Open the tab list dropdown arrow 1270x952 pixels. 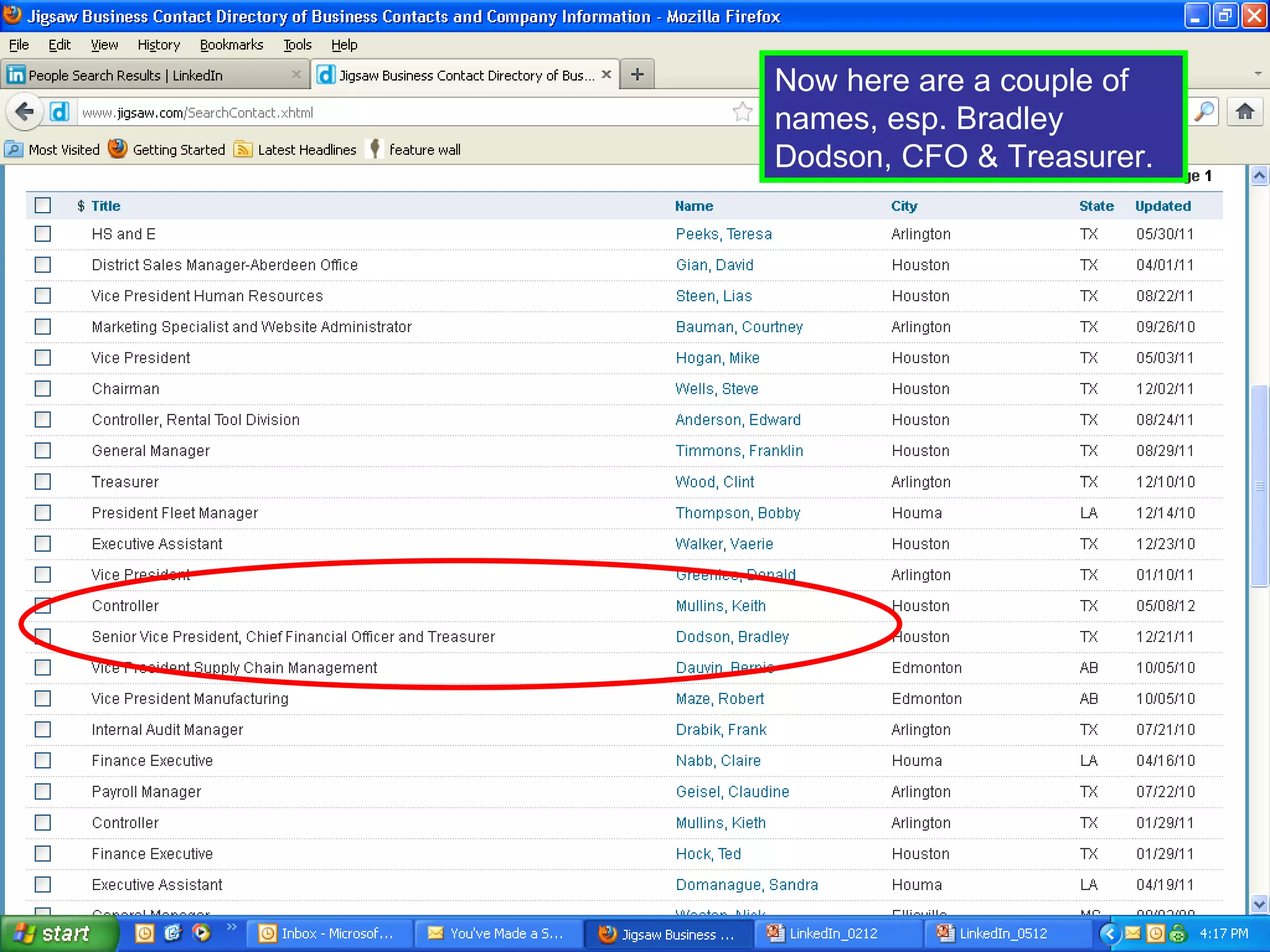[1258, 74]
